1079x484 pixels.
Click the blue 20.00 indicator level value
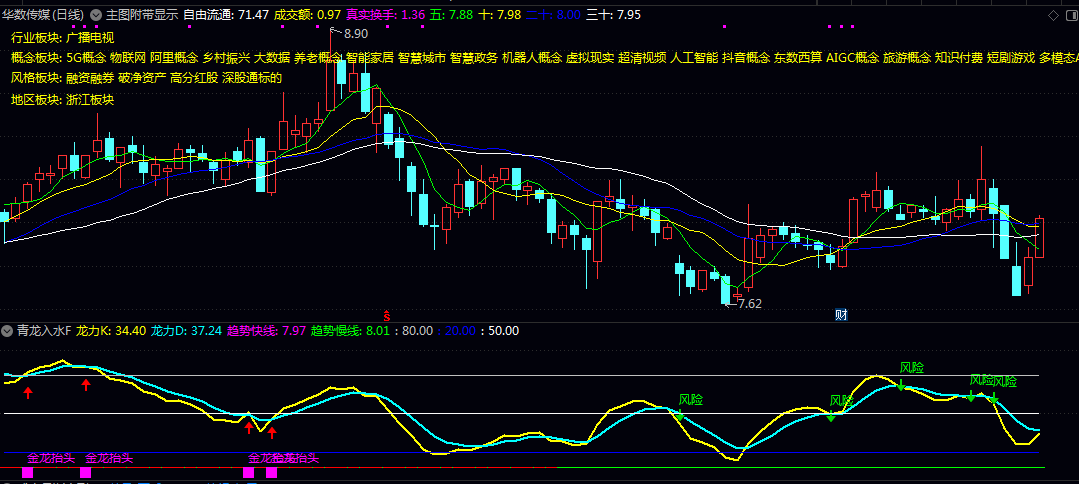(x=460, y=330)
